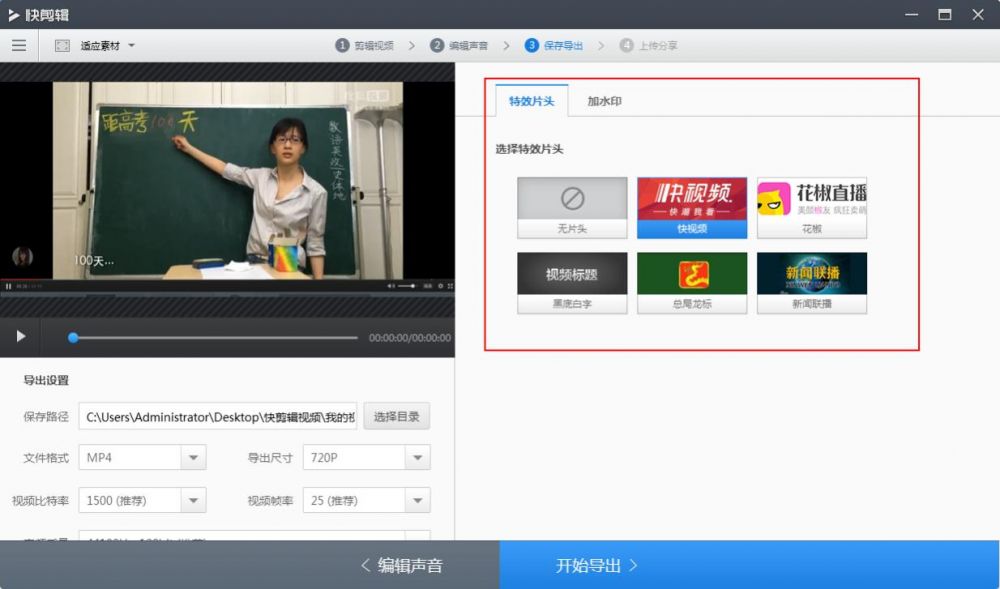Click the volume icon inside the video preview

tap(390, 286)
